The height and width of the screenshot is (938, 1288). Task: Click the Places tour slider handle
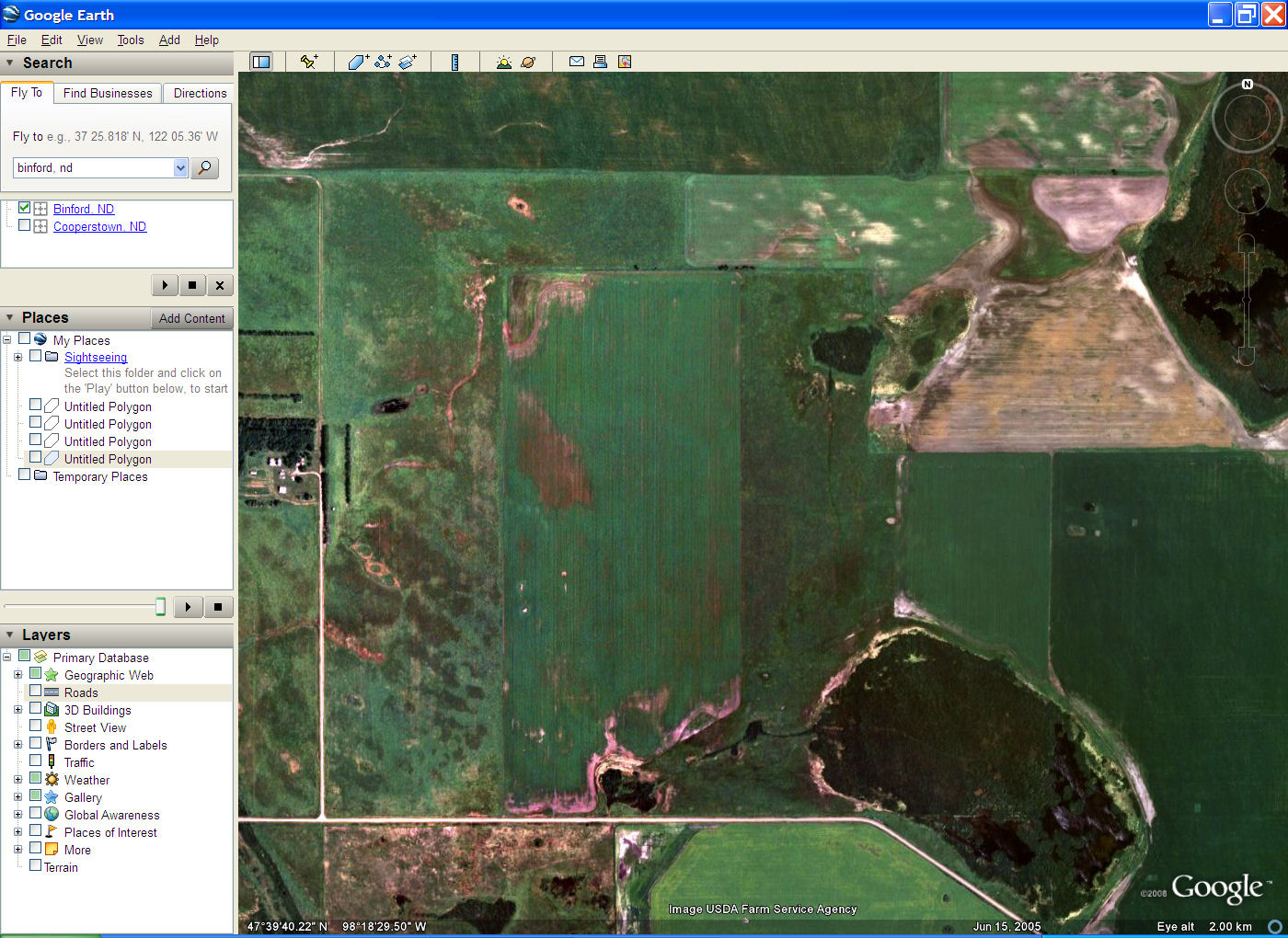pyautogui.click(x=161, y=606)
